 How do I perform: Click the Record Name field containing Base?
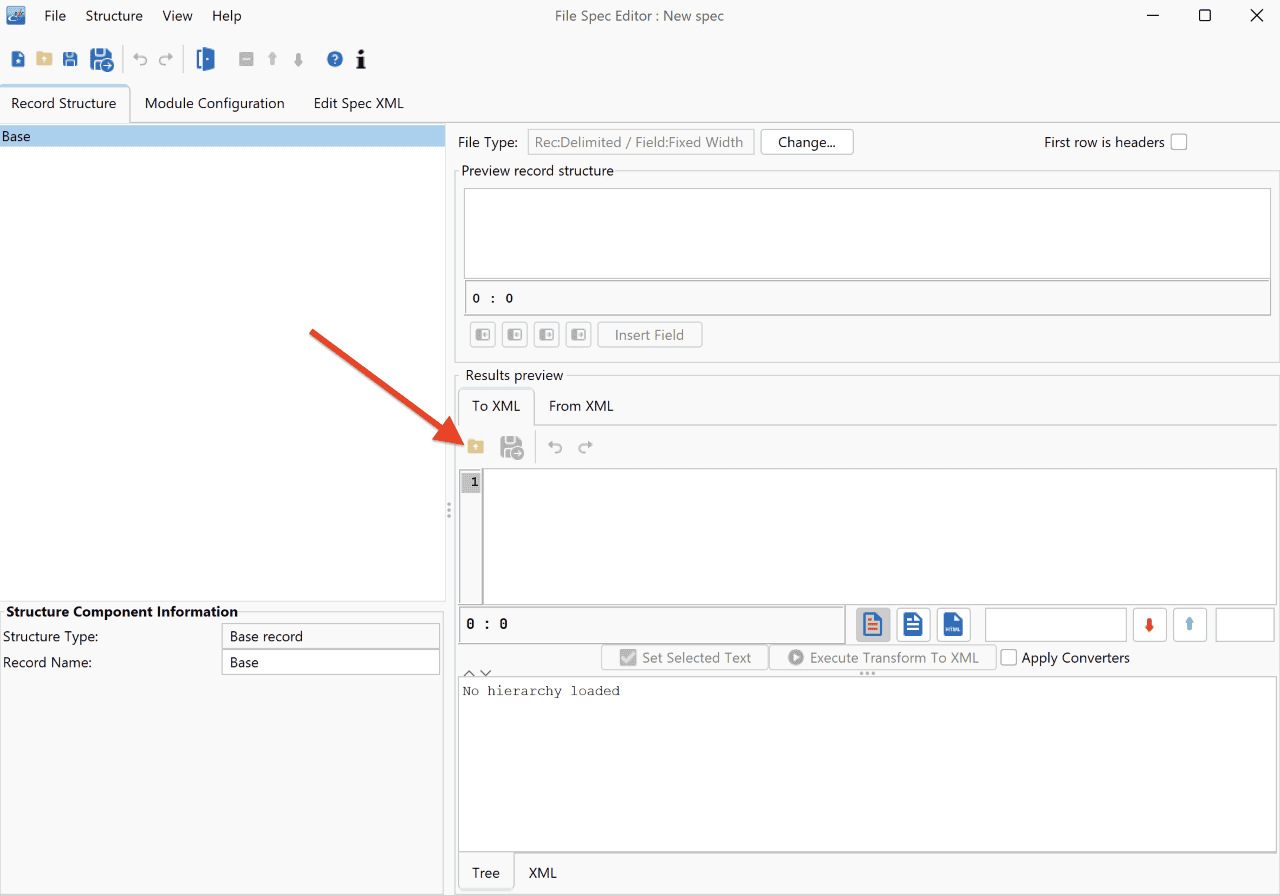330,662
